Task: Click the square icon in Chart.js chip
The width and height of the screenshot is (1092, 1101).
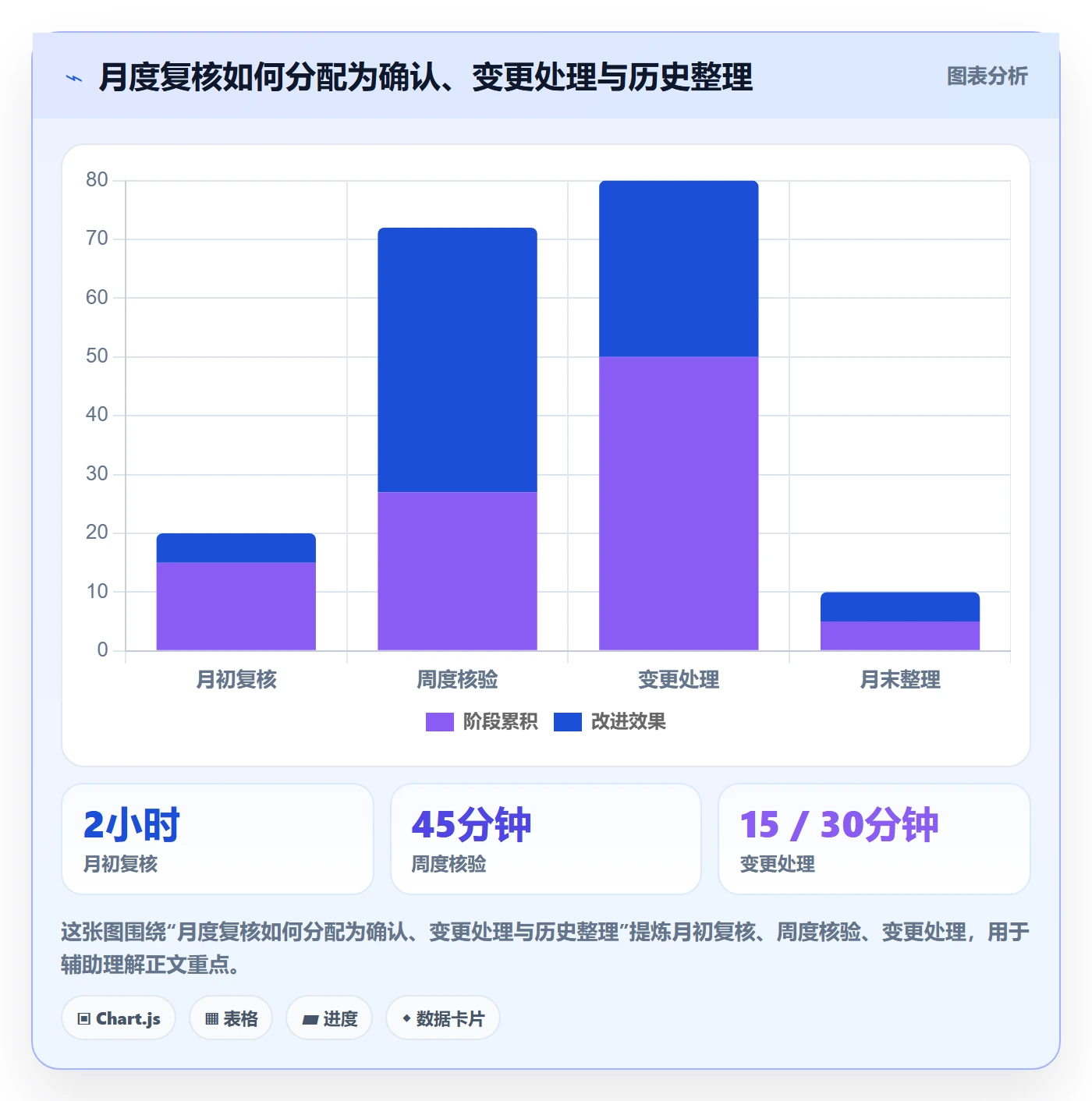Action: [84, 1019]
